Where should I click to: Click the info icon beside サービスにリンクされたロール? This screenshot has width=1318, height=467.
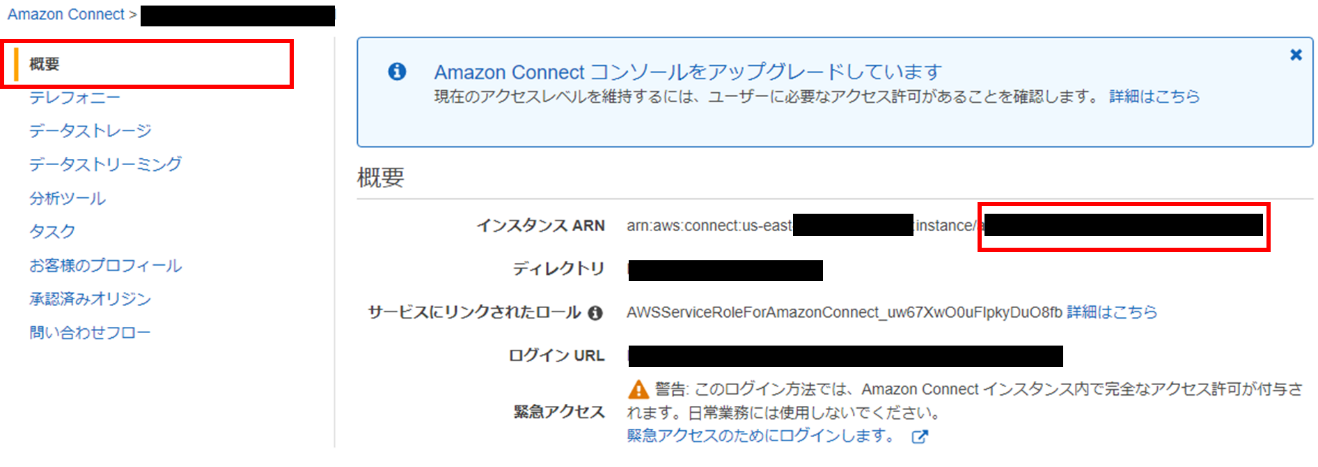click(x=595, y=313)
